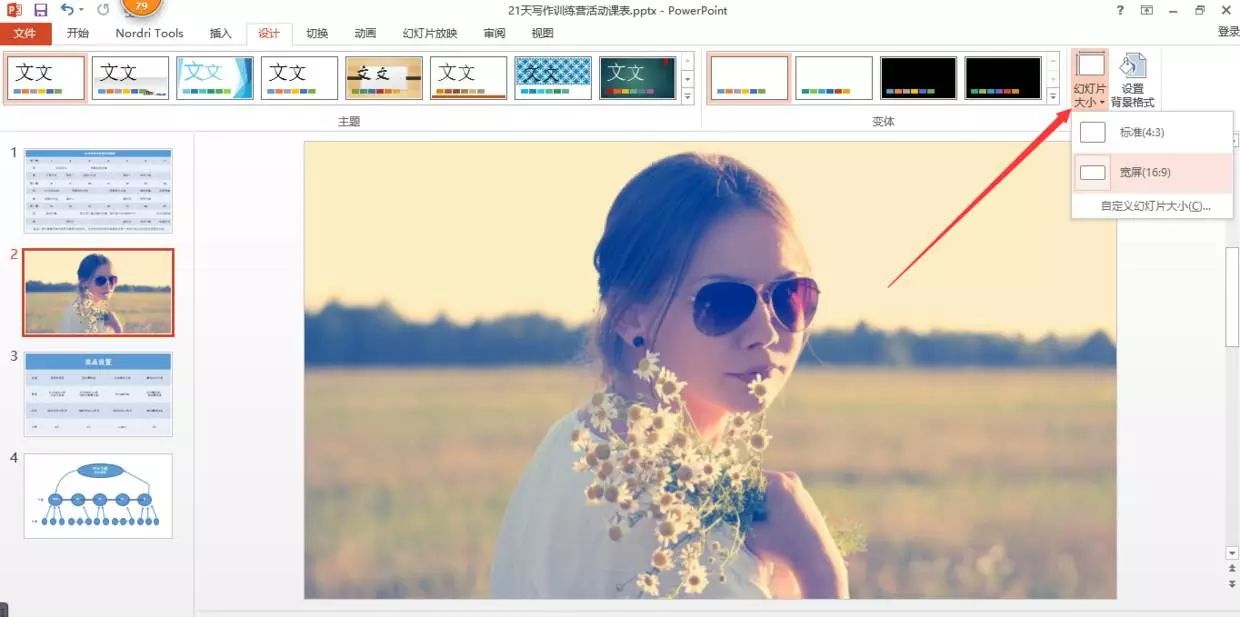Image resolution: width=1240 pixels, height=617 pixels.
Task: Expand the themes gallery more arrow
Action: pyautogui.click(x=687, y=97)
